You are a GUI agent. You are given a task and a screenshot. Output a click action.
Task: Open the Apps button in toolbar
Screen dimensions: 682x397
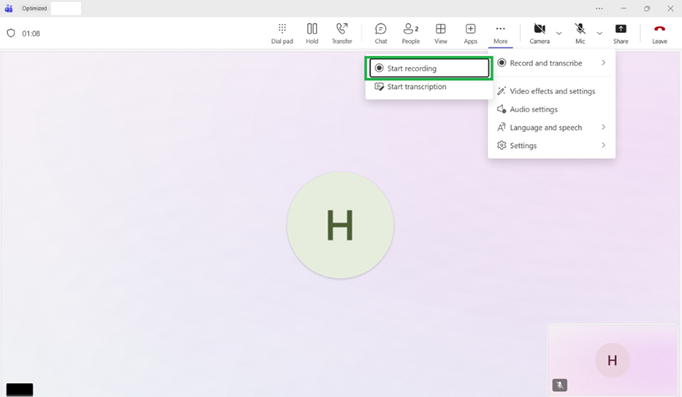470,33
